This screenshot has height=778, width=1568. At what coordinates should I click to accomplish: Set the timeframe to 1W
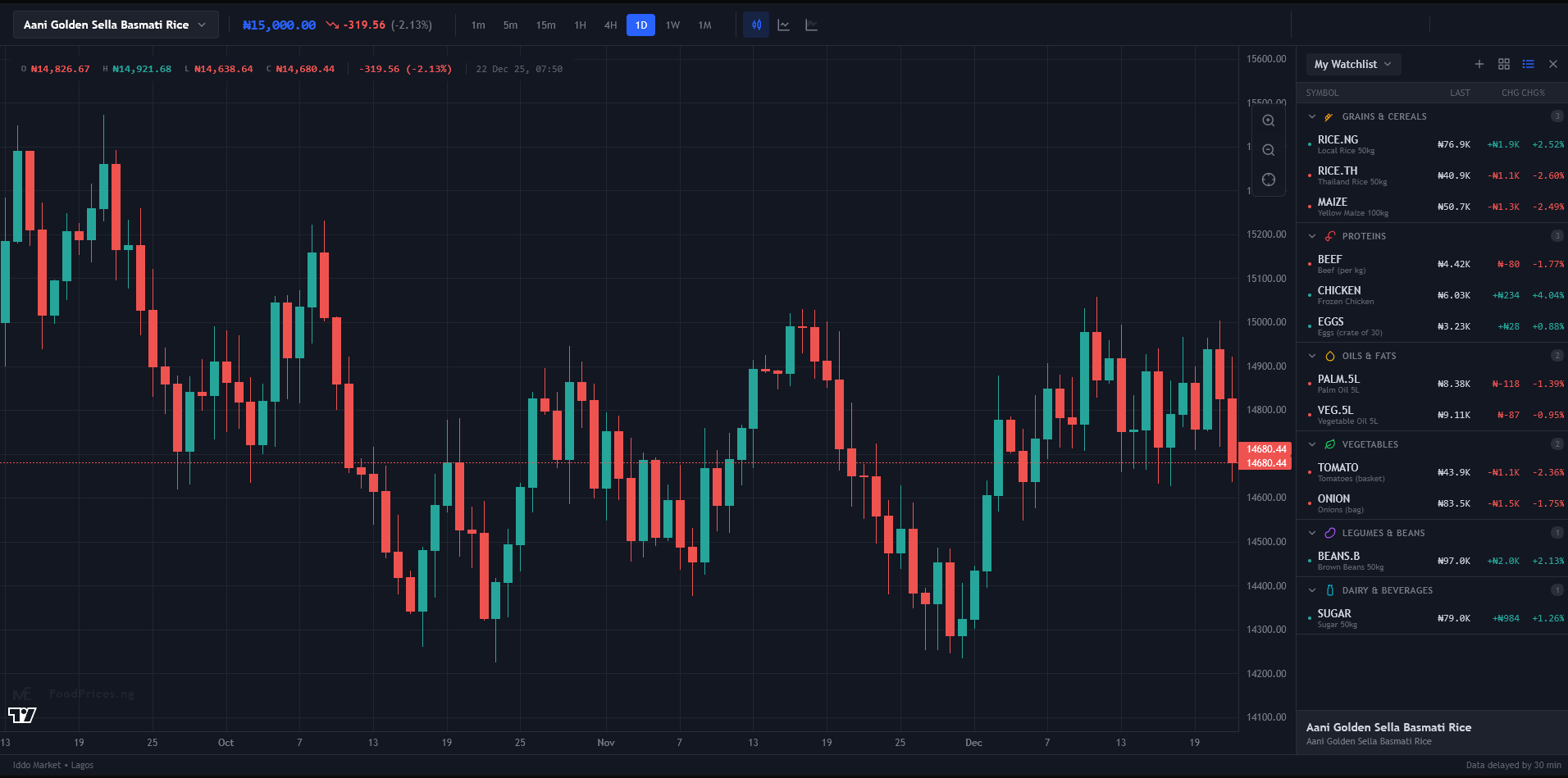[x=672, y=25]
